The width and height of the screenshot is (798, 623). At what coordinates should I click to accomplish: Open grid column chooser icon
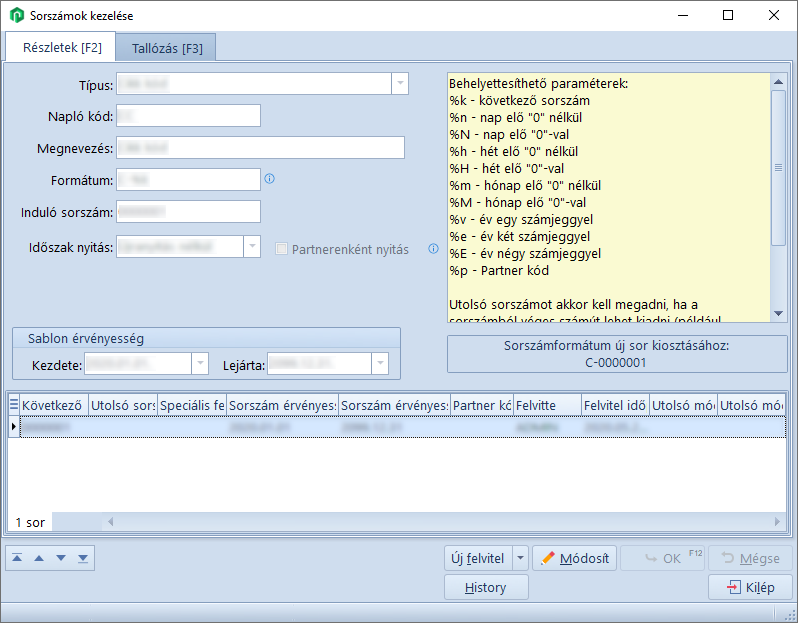pos(14,405)
